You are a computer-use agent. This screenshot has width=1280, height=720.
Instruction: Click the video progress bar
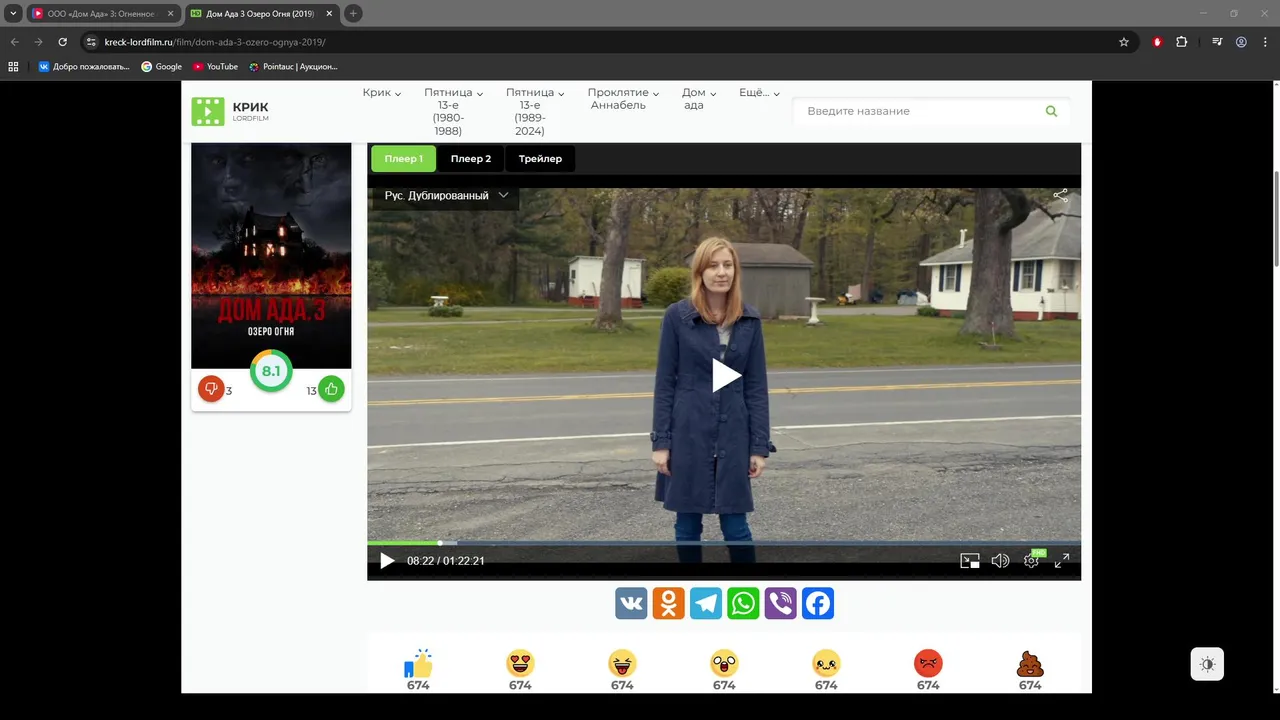coord(724,543)
